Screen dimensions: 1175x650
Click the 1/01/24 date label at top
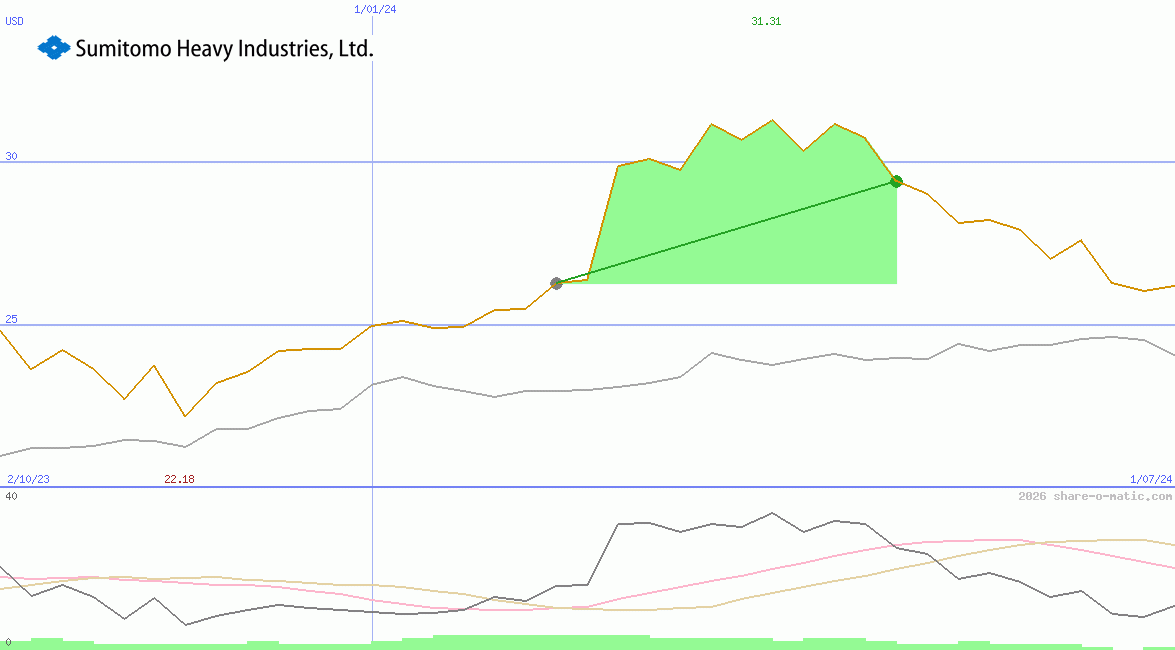click(x=375, y=10)
